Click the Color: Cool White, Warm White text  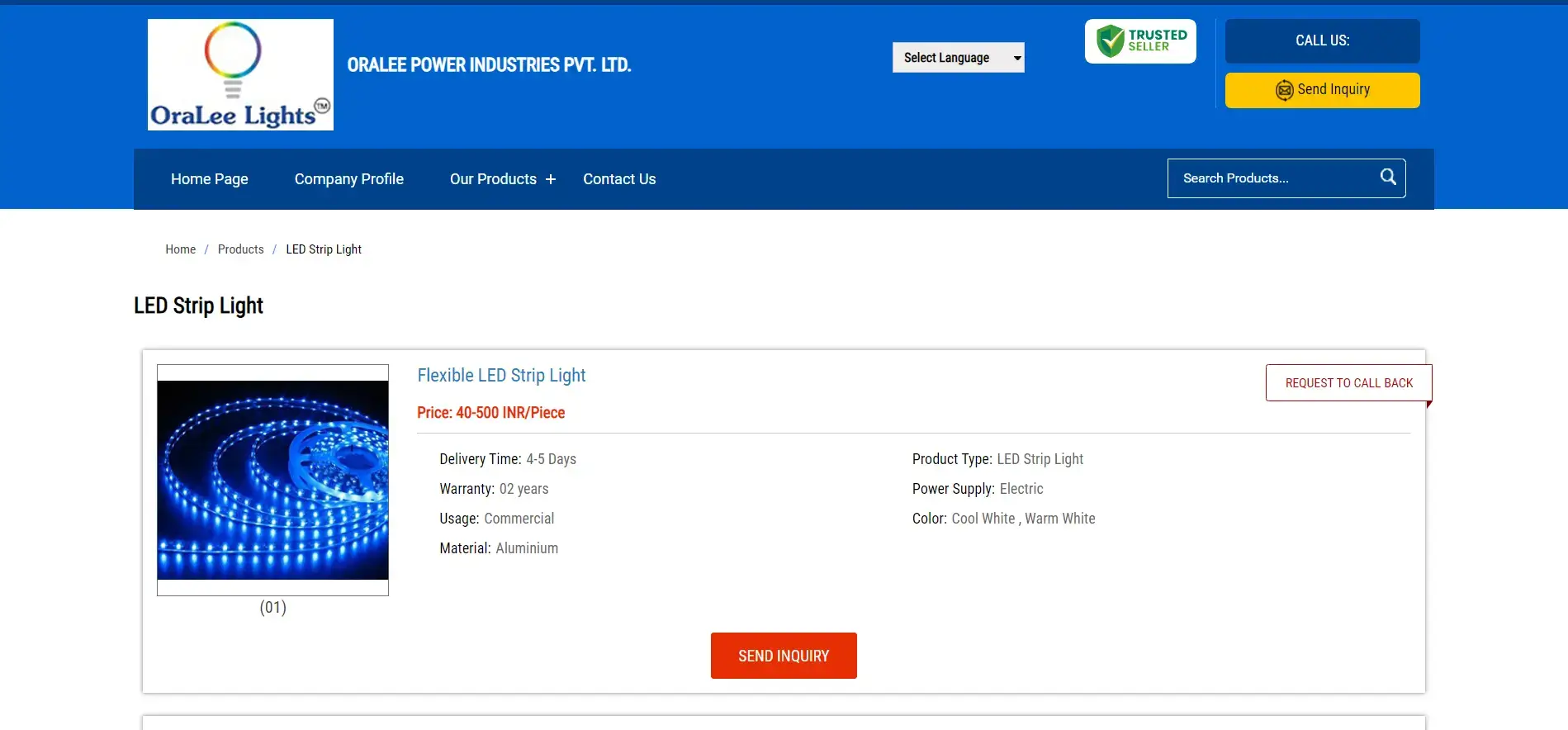[1003, 519]
